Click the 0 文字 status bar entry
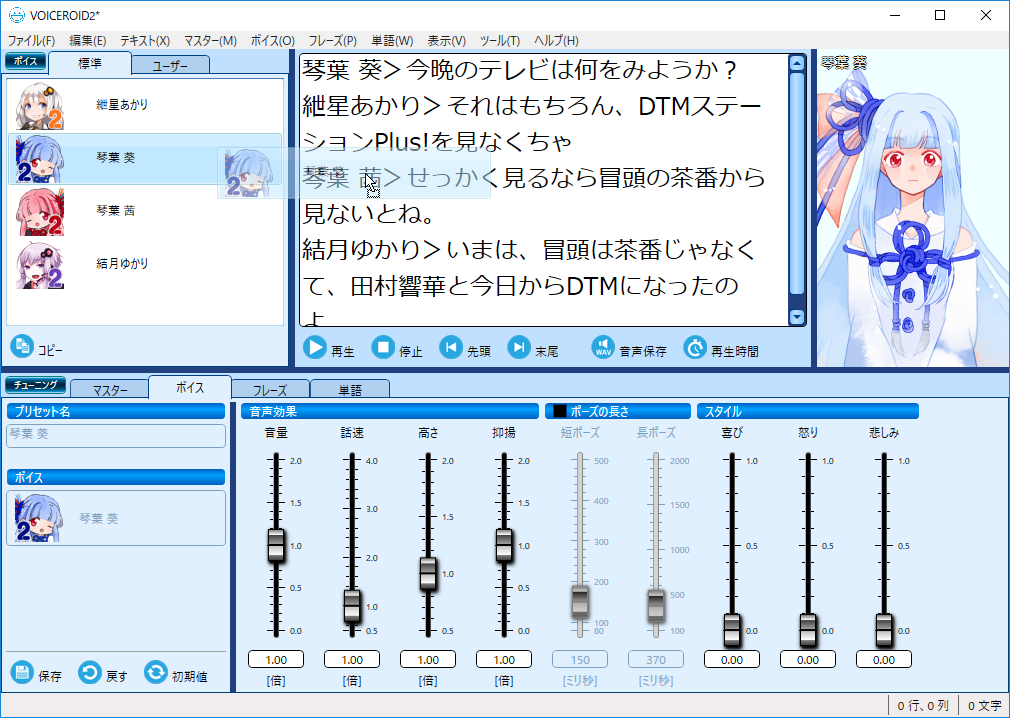 (x=984, y=706)
